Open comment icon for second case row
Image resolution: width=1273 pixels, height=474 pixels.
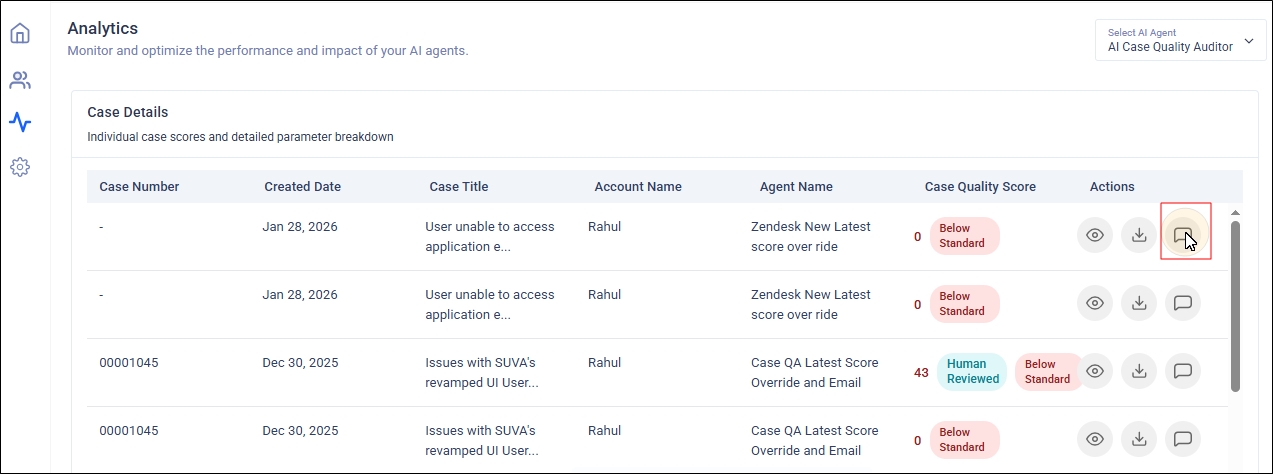pyautogui.click(x=1182, y=303)
